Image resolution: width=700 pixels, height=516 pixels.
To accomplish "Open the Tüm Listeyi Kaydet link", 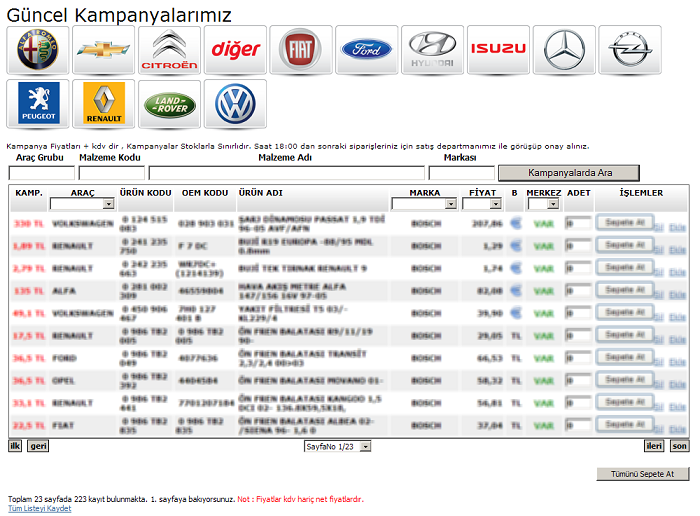I will [x=39, y=508].
